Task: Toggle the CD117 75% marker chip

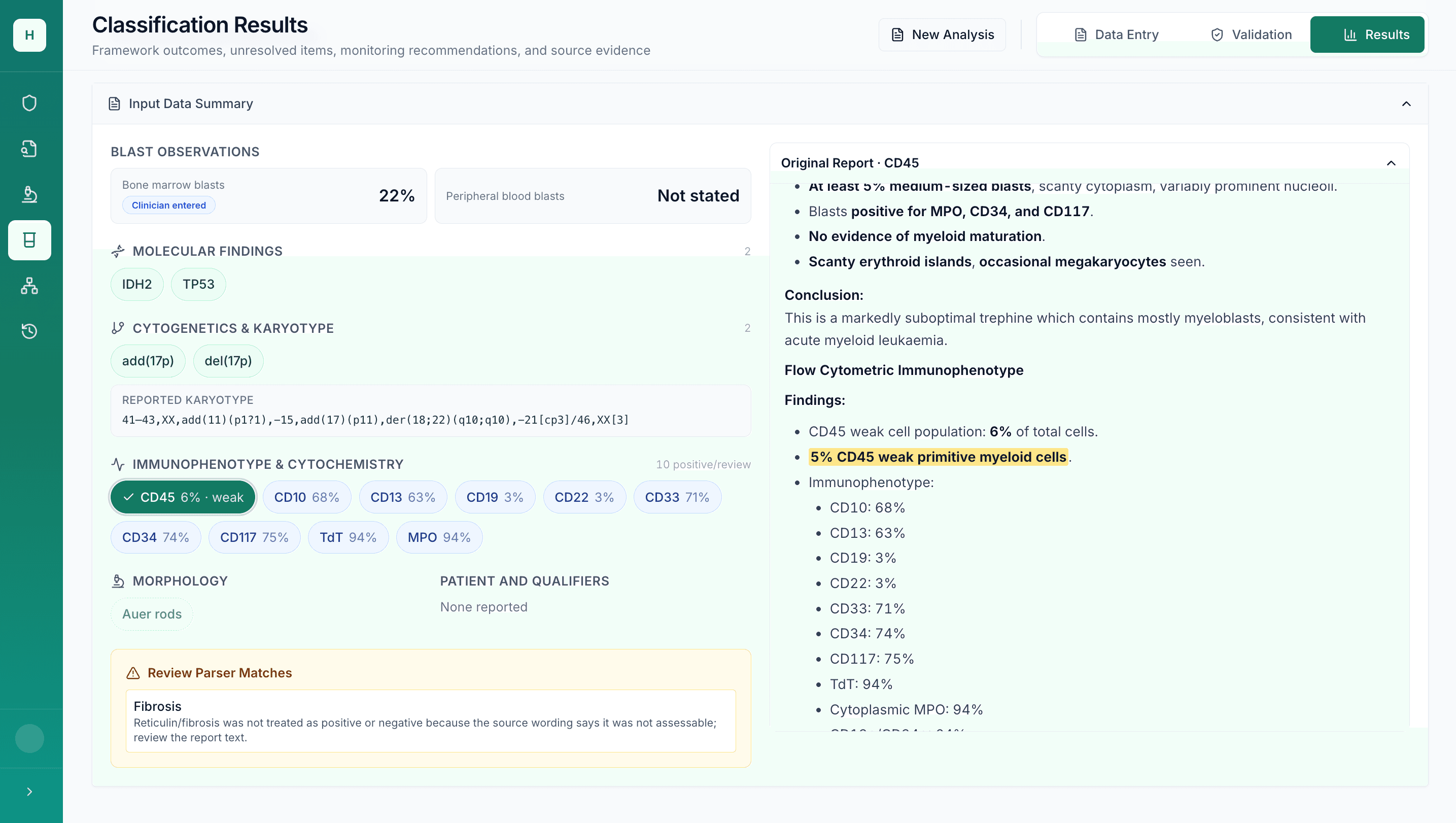Action: [254, 537]
